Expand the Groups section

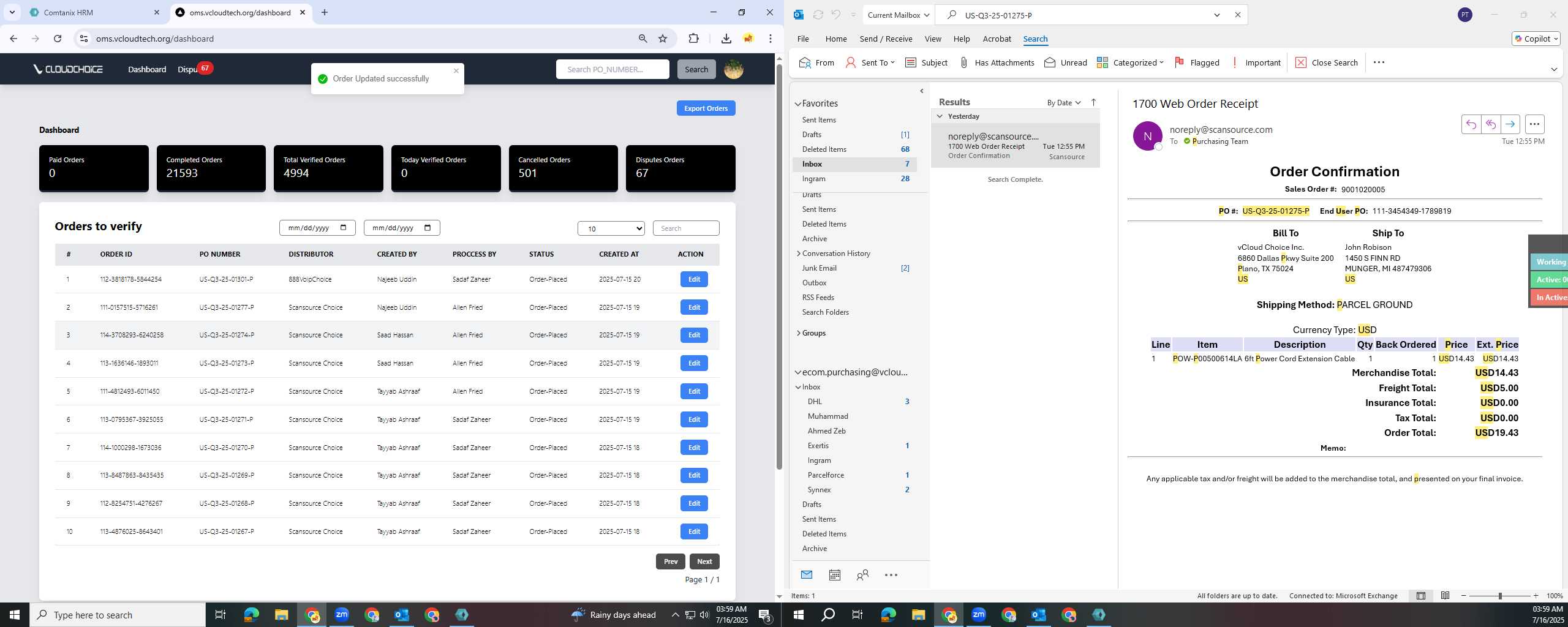[x=798, y=333]
